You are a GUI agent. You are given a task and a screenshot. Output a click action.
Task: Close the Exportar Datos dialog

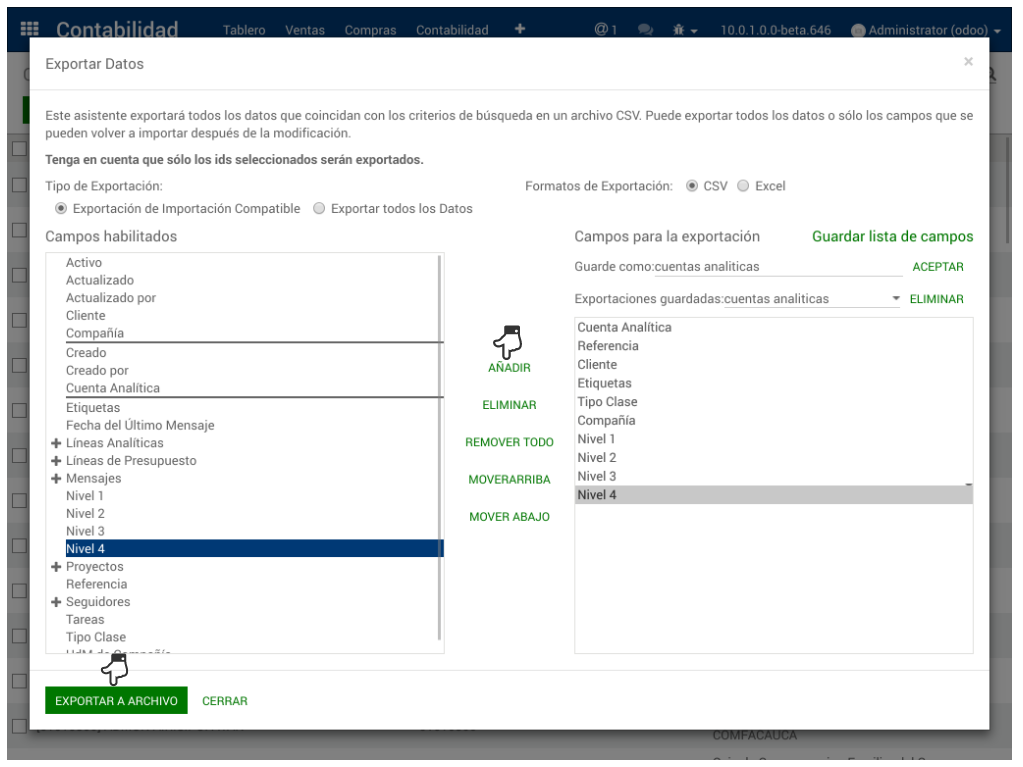(x=967, y=62)
